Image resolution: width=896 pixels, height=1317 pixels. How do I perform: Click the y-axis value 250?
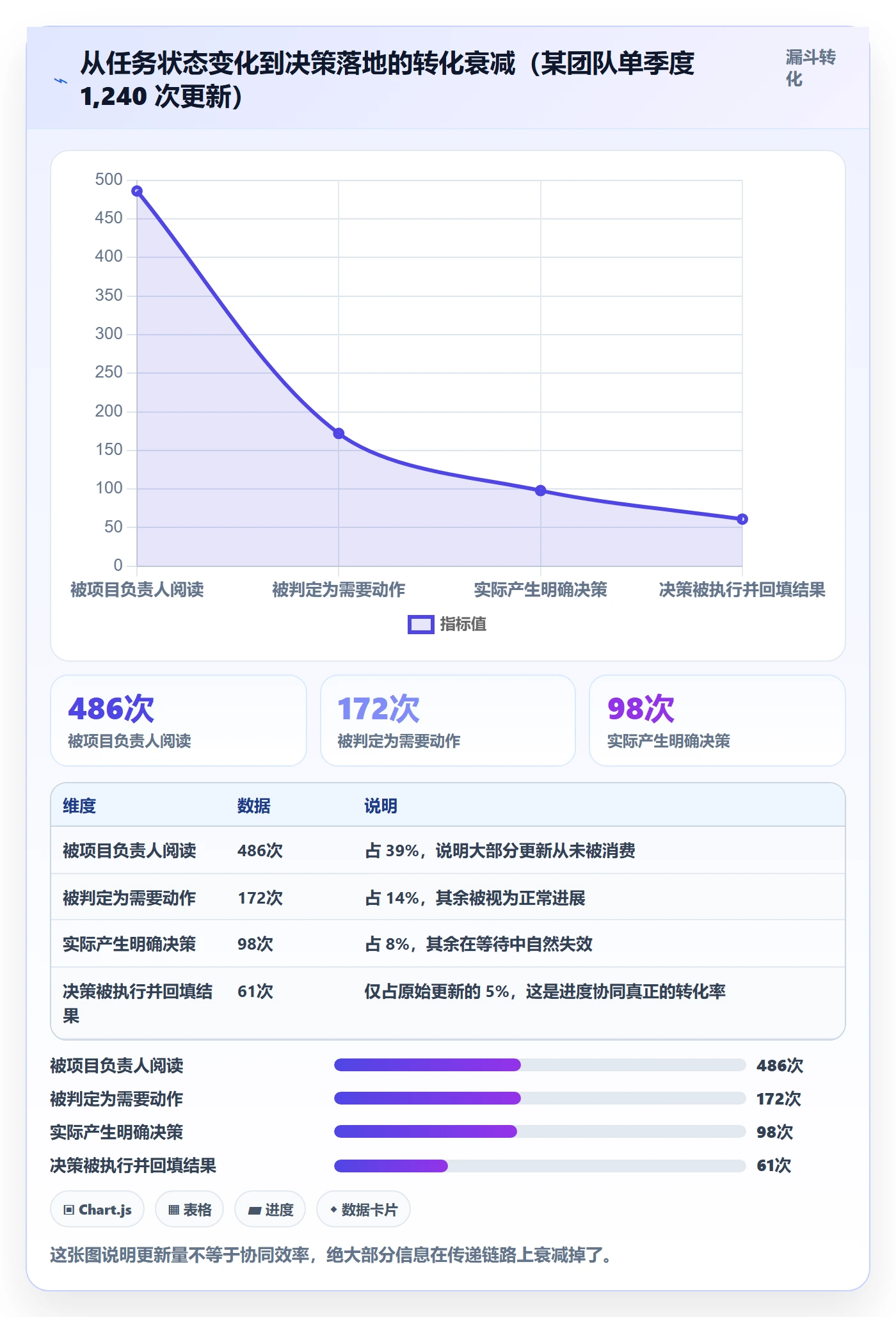109,372
